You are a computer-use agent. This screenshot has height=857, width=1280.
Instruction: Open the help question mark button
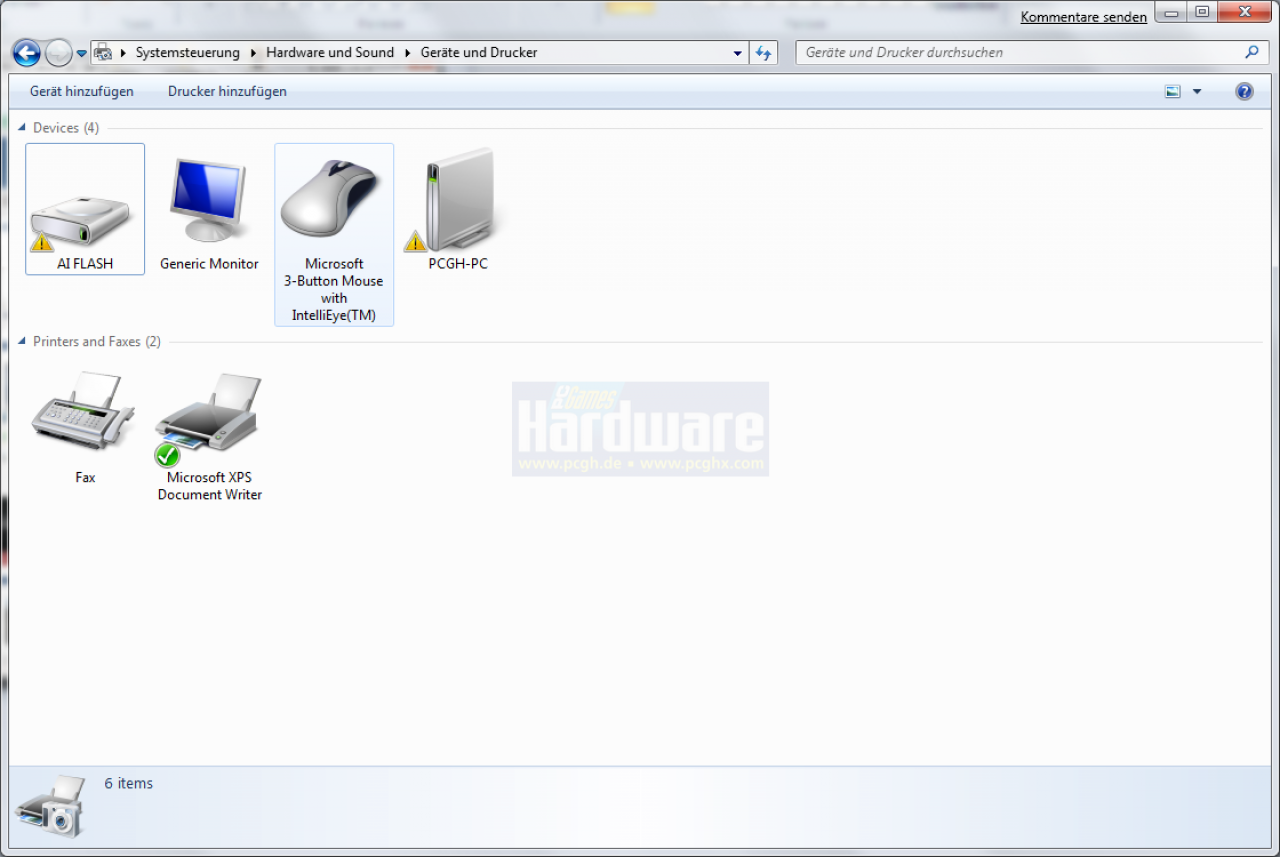pos(1244,91)
